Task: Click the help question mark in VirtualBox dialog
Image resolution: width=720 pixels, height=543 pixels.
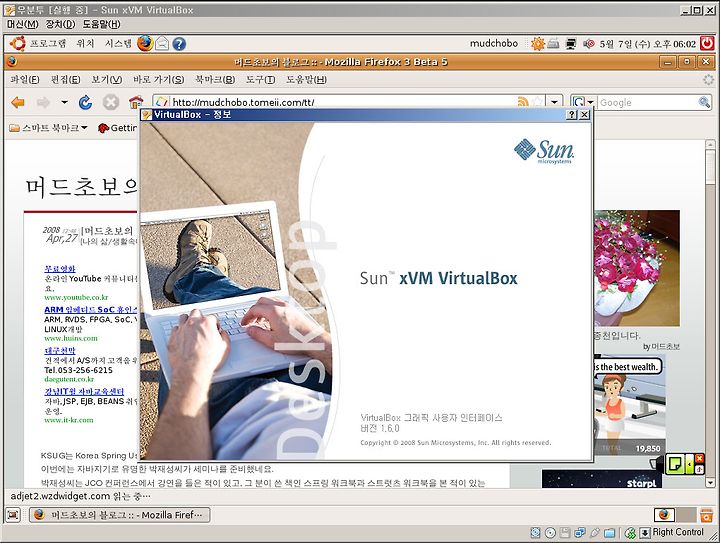Action: [571, 115]
